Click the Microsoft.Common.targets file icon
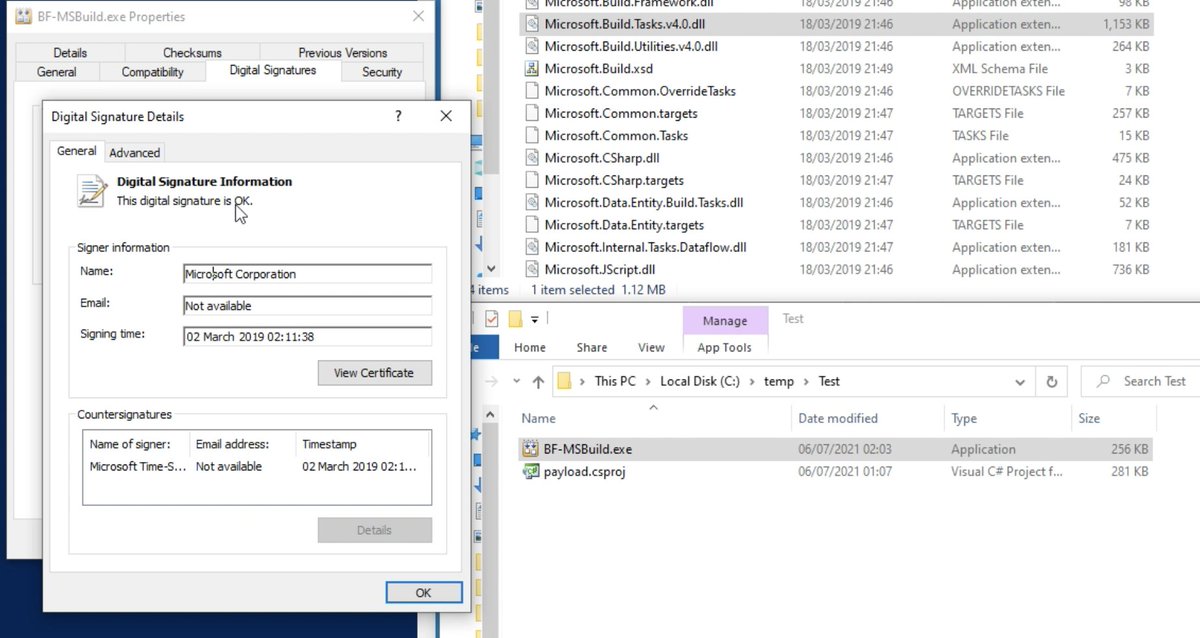Viewport: 1200px width, 638px height. coord(532,113)
